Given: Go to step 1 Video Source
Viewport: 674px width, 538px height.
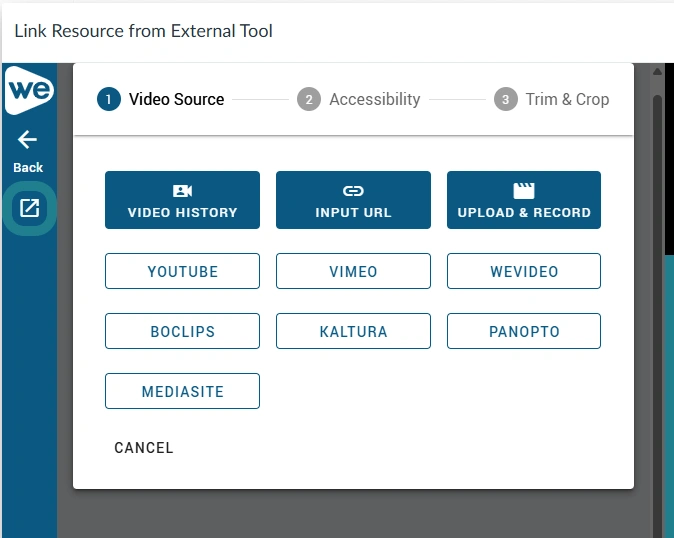Looking at the screenshot, I should pos(161,99).
